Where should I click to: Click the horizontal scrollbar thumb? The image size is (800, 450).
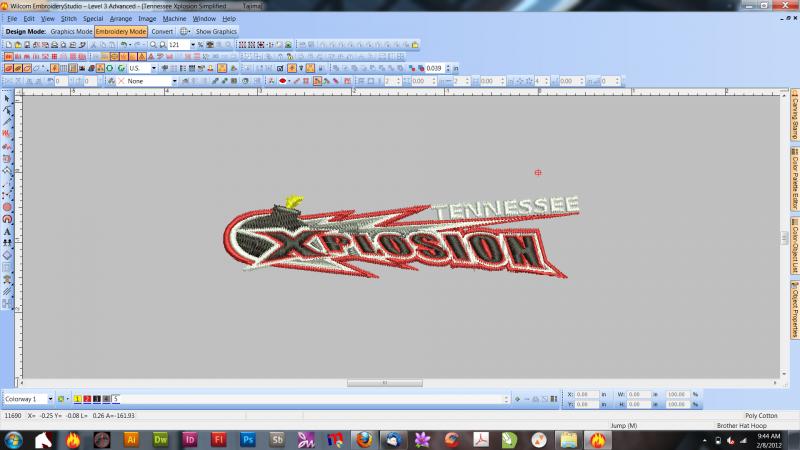385,383
